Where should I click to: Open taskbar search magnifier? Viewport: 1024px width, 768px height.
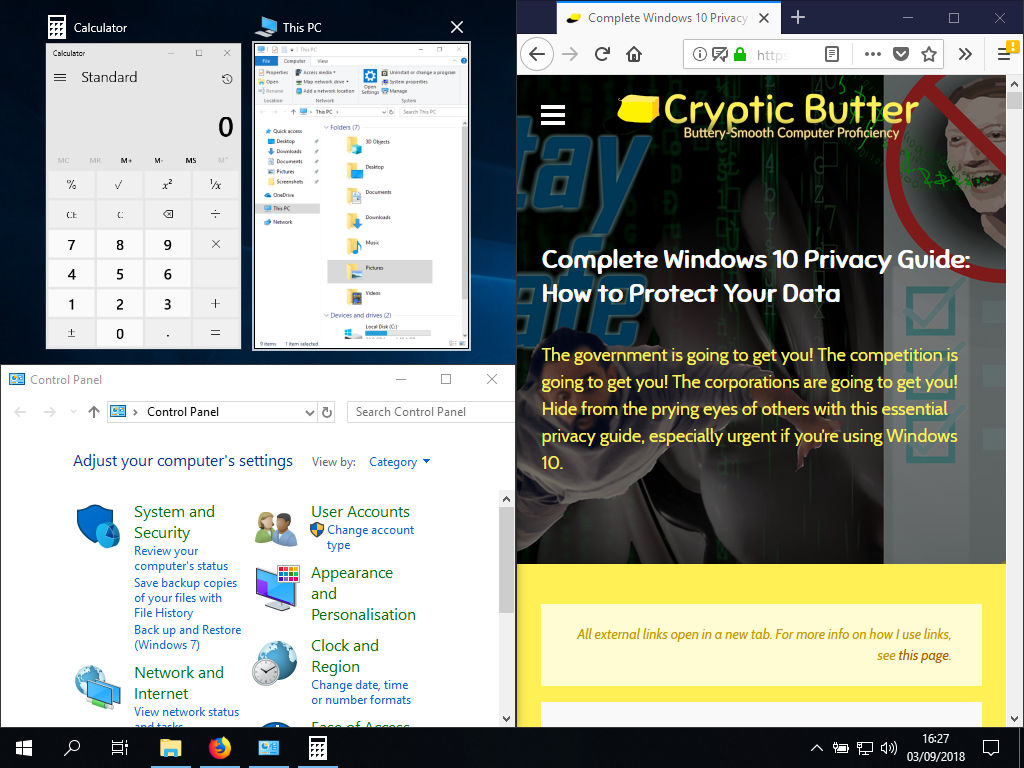pyautogui.click(x=72, y=748)
